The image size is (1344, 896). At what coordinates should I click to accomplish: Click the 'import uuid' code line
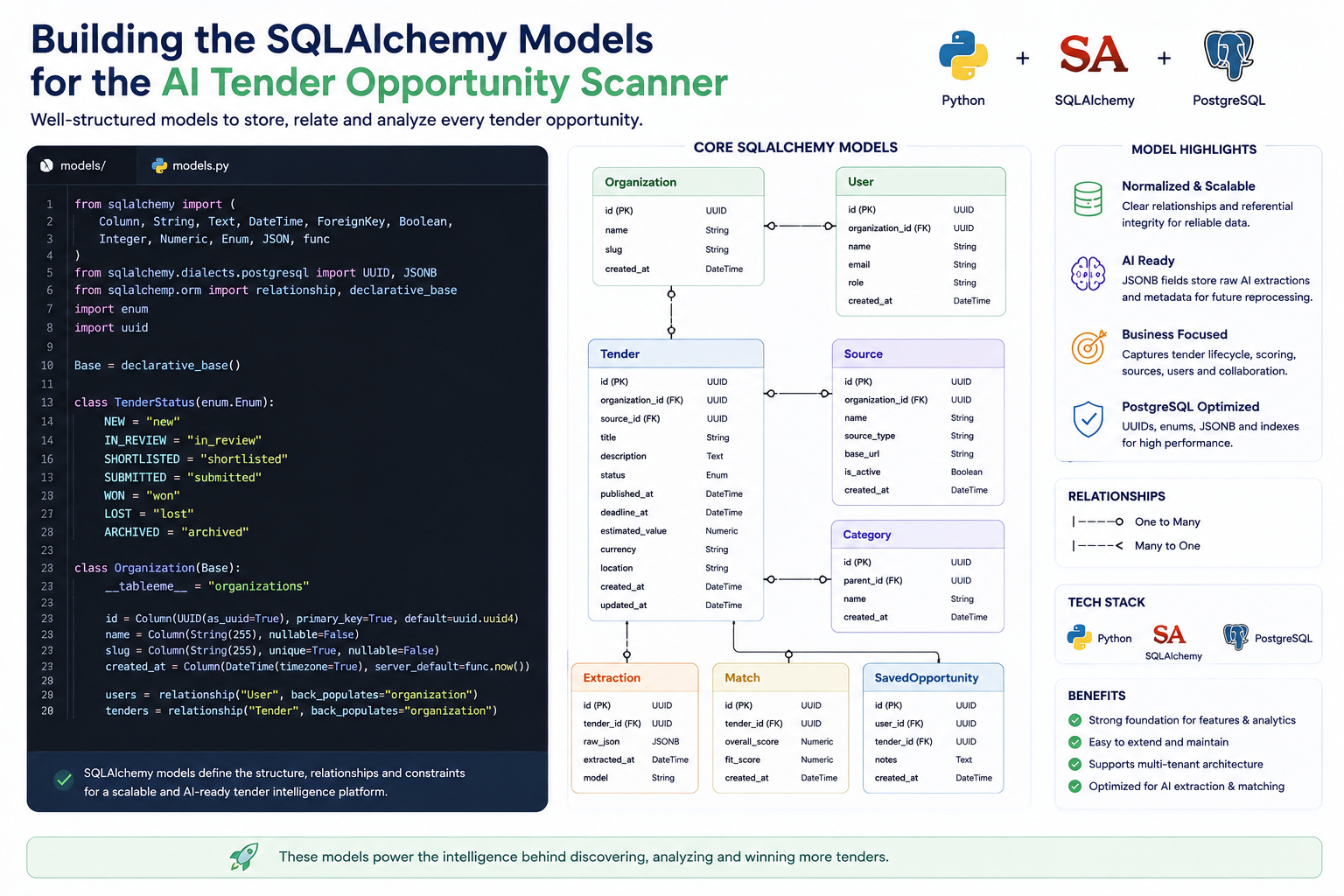pyautogui.click(x=111, y=327)
